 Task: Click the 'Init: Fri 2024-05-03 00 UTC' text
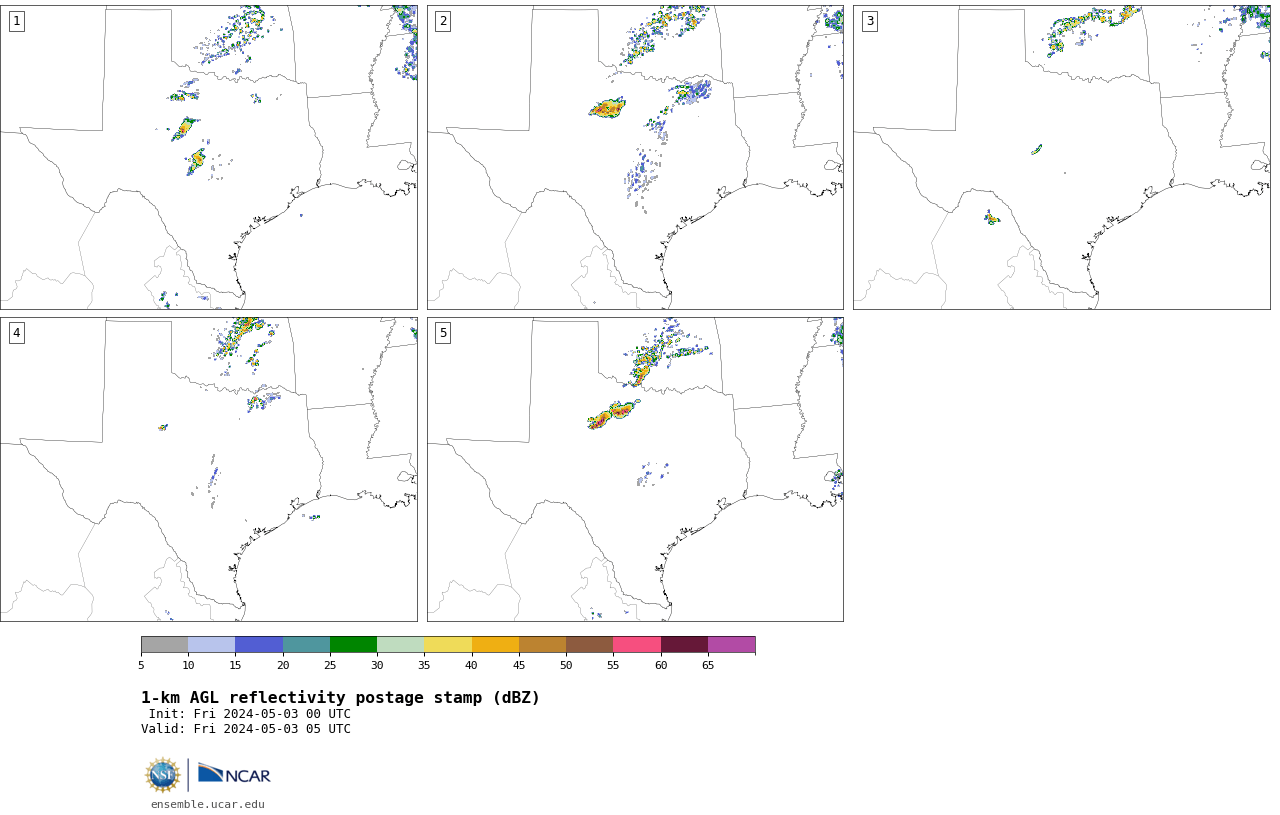(x=249, y=714)
